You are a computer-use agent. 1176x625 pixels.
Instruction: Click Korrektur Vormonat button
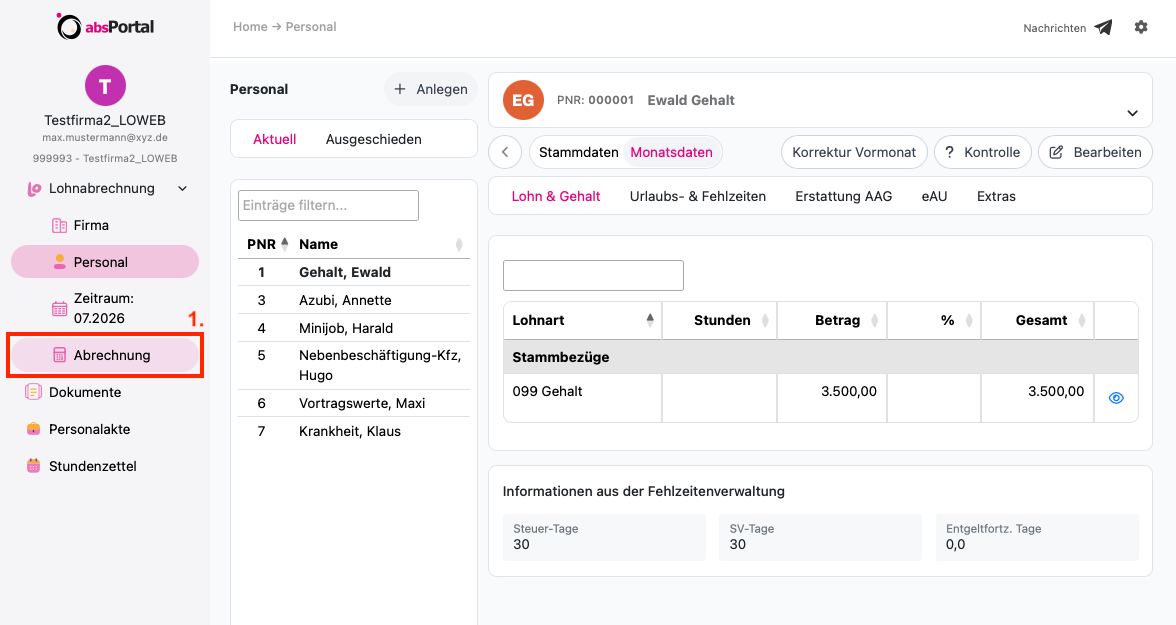coord(854,152)
